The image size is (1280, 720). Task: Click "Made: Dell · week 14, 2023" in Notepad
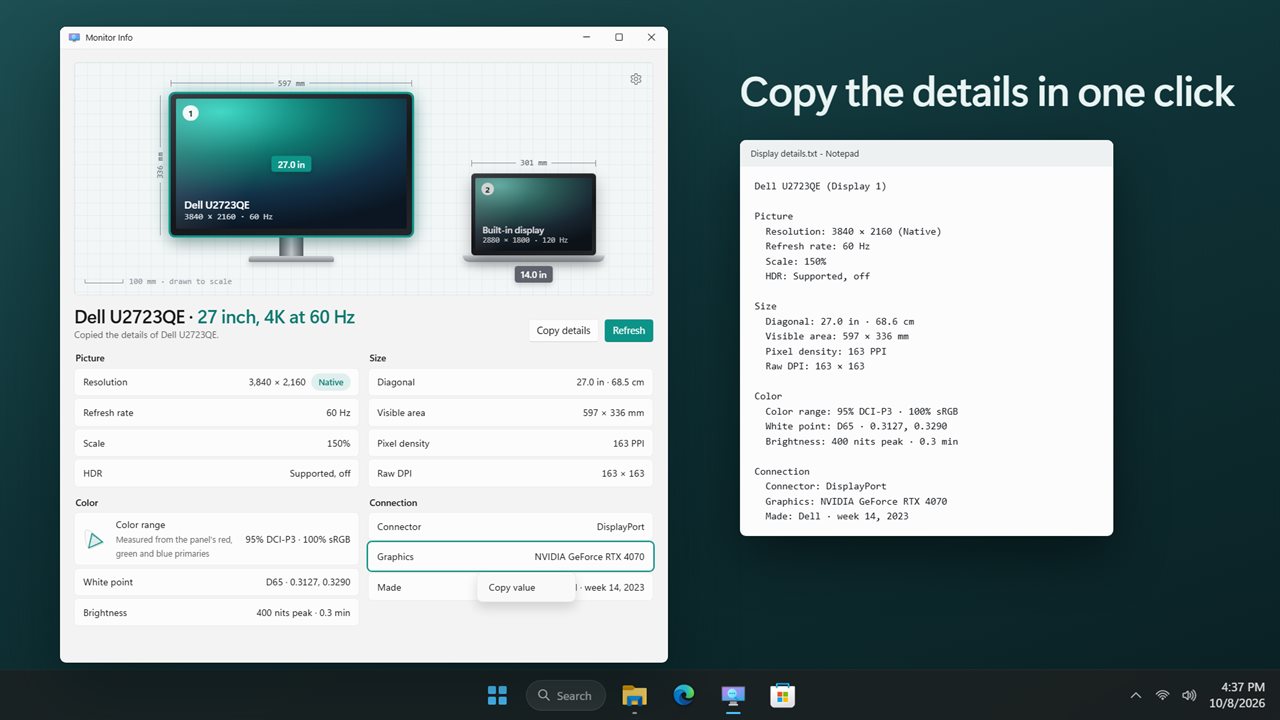[x=837, y=516]
